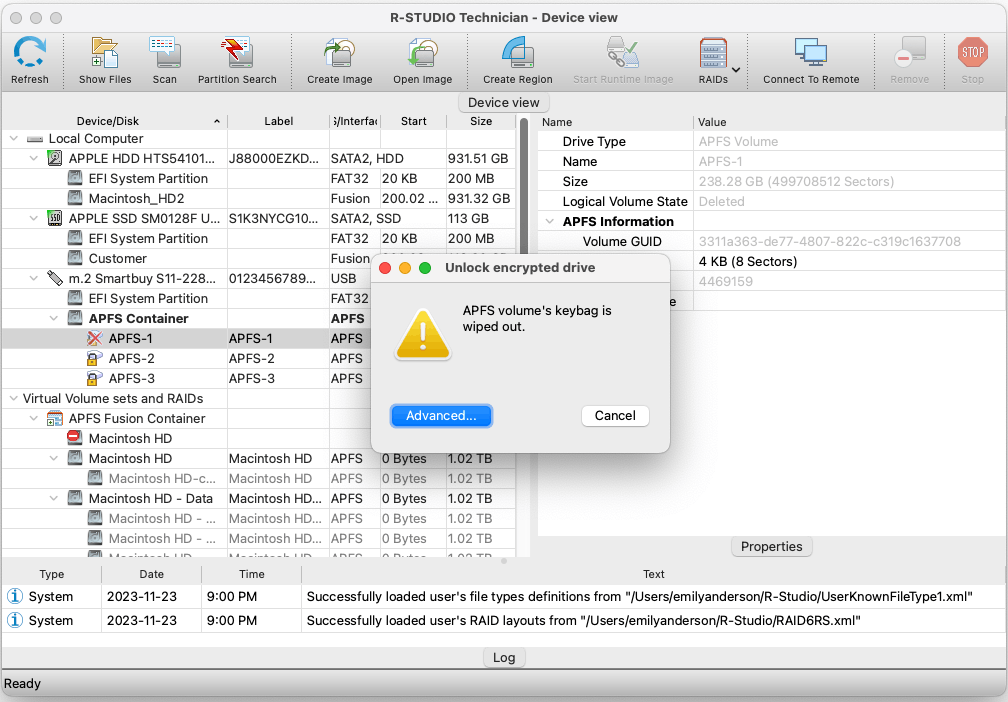Click the Logical Volume State 'Deleted' value
This screenshot has height=702, width=1008.
721,201
